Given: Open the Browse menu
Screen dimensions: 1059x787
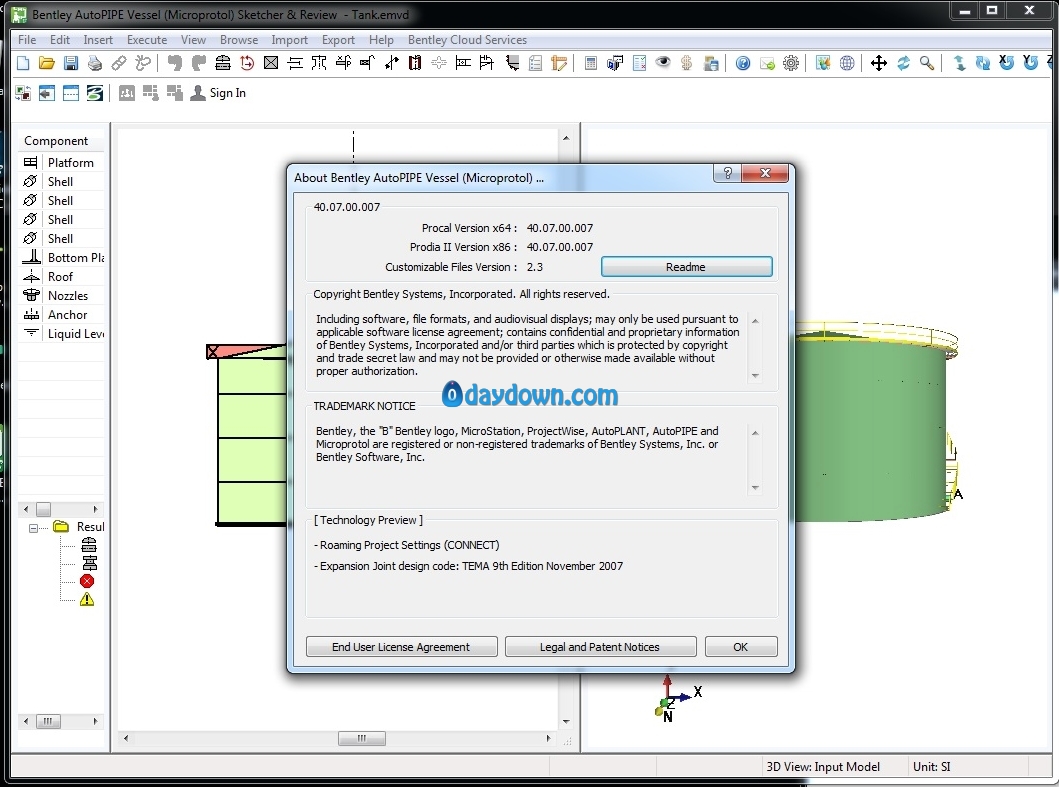Looking at the screenshot, I should (x=239, y=40).
